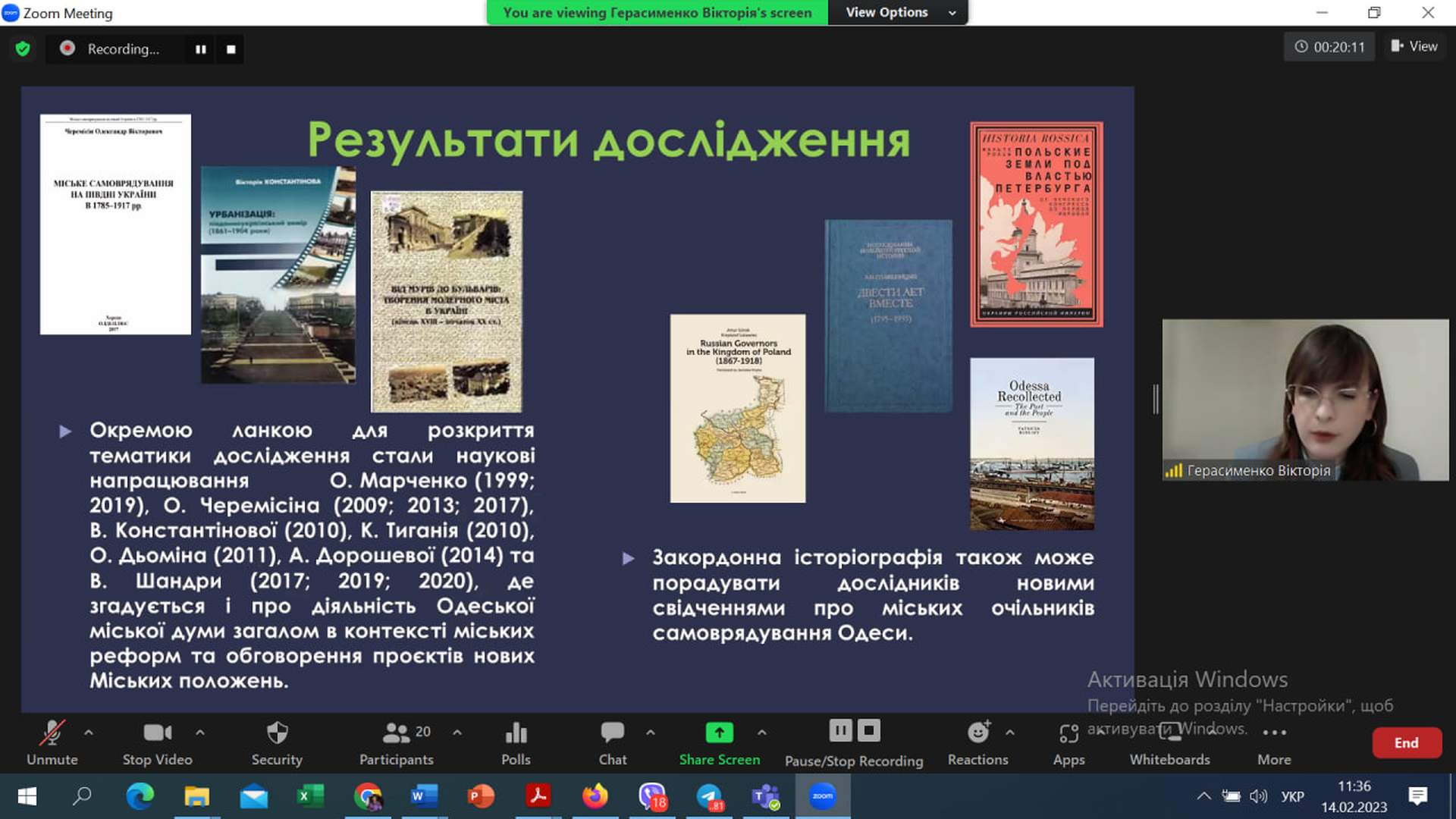Expand share options arrow next to Share Screen
Image resolution: width=1456 pixels, height=819 pixels.
click(x=762, y=733)
